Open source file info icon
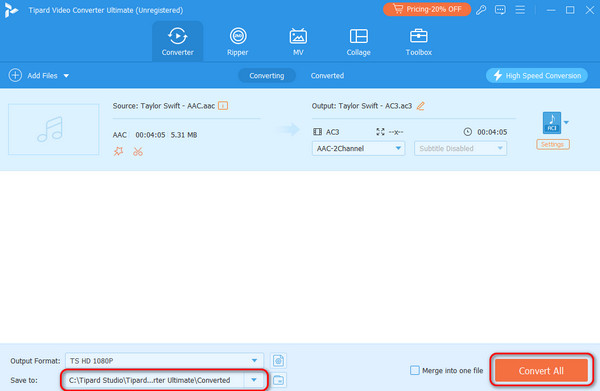This screenshot has height=391, width=600. 223,106
